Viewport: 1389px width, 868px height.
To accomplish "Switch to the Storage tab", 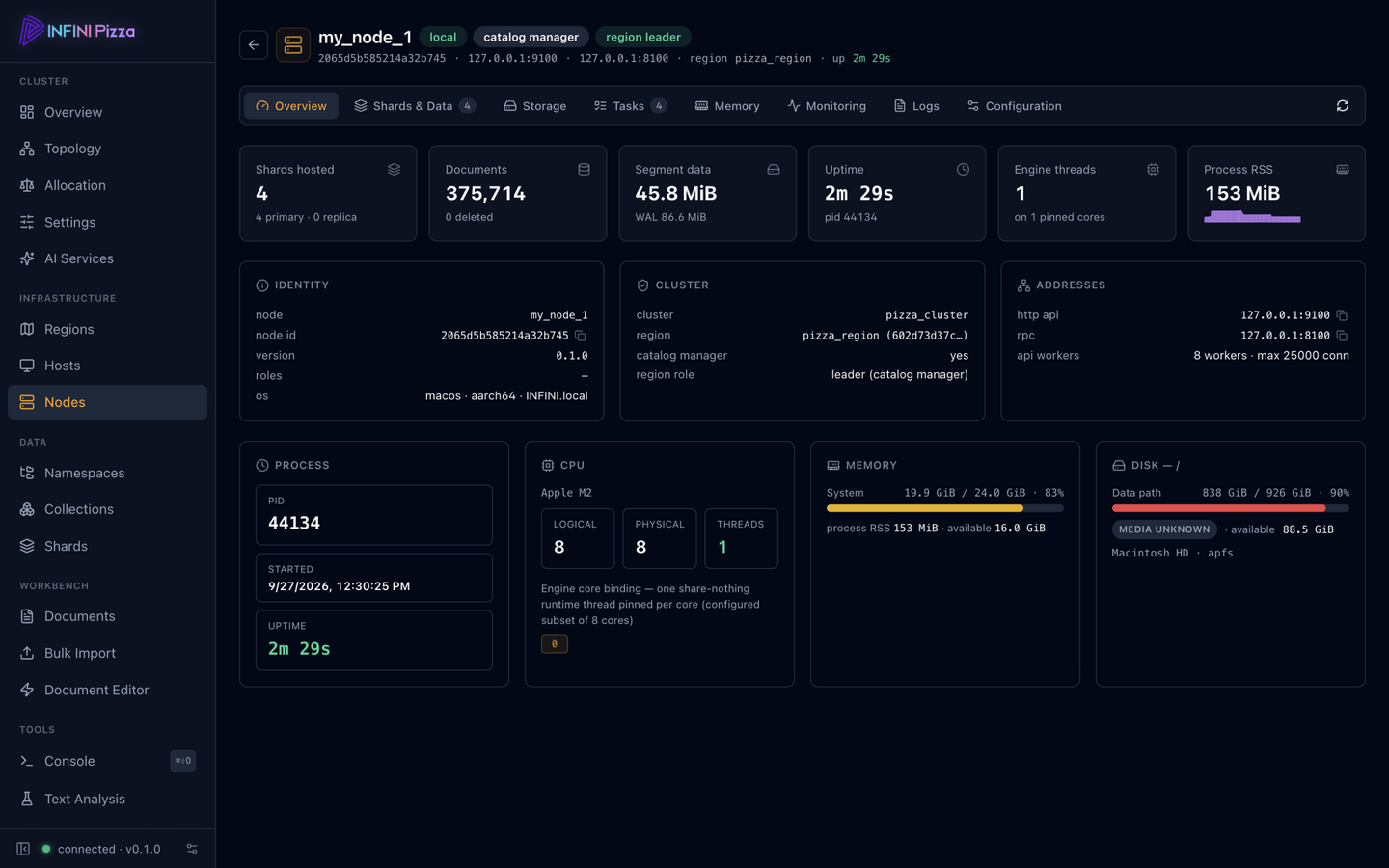I will click(535, 106).
